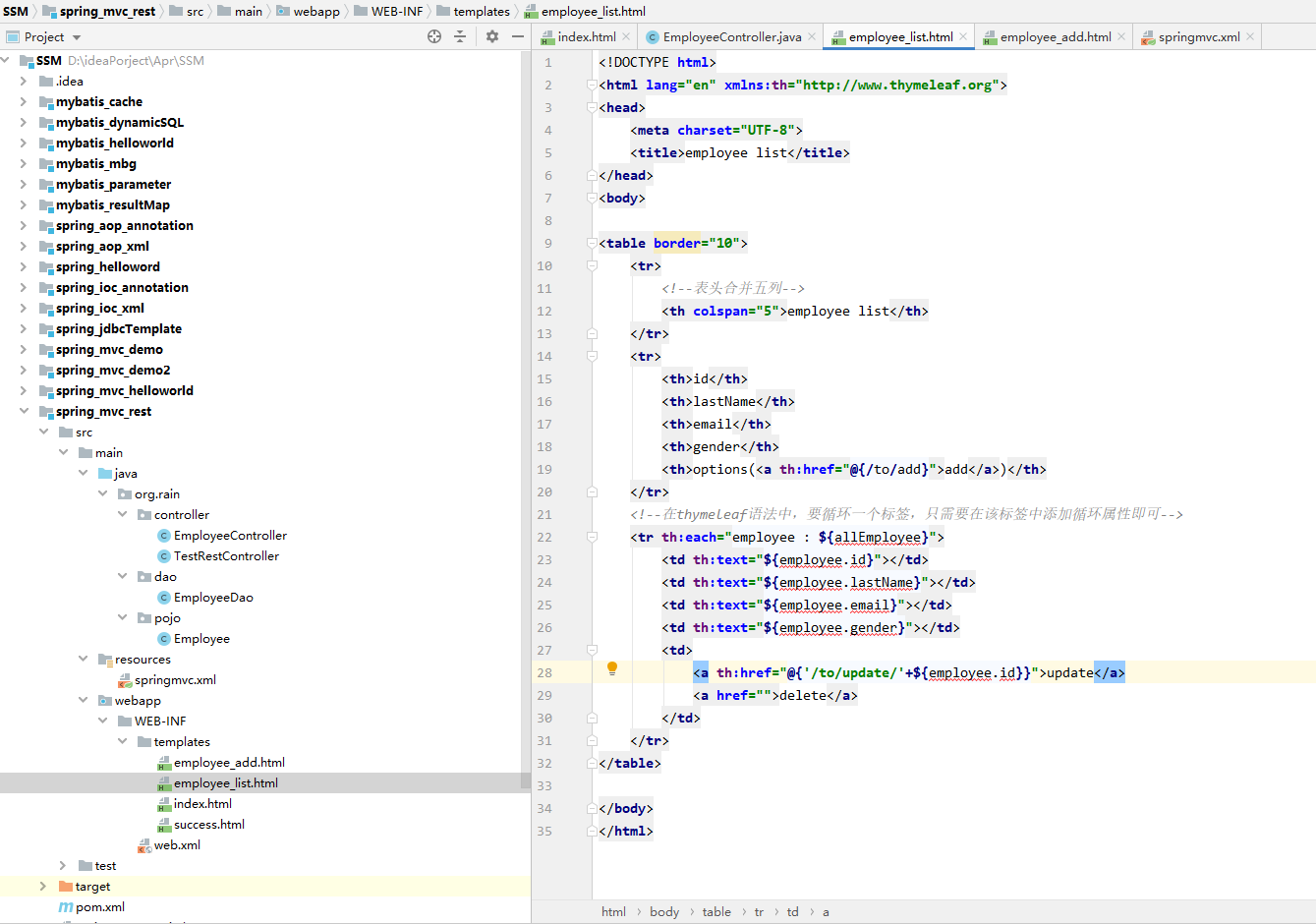Click the yellow lightbulb intention icon

tap(611, 669)
